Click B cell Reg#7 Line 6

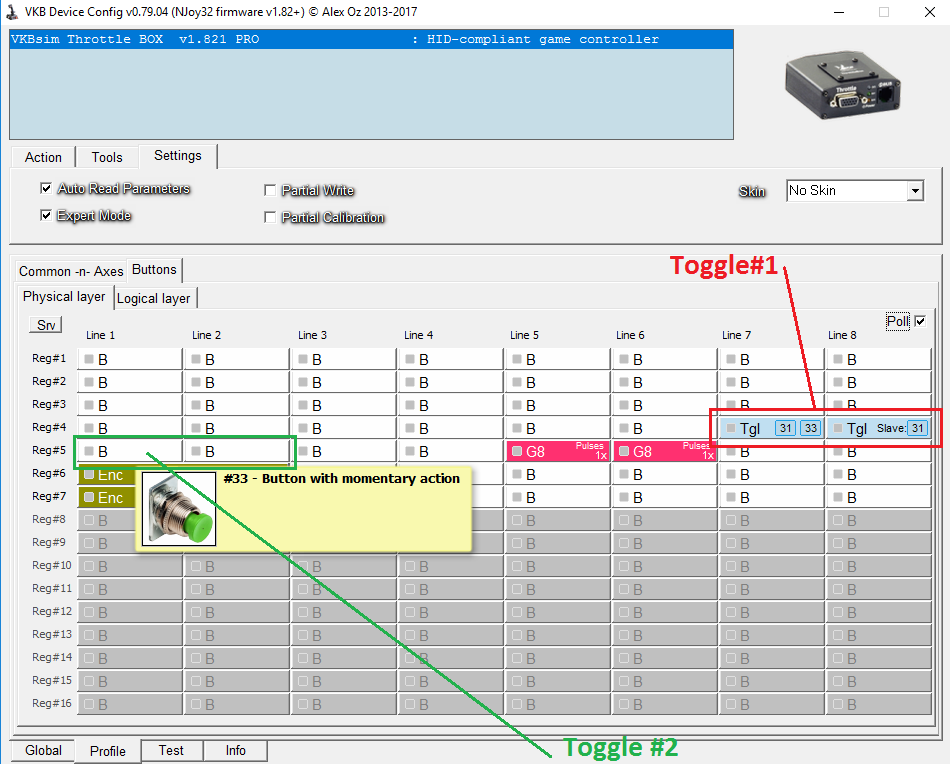pyautogui.click(x=665, y=497)
